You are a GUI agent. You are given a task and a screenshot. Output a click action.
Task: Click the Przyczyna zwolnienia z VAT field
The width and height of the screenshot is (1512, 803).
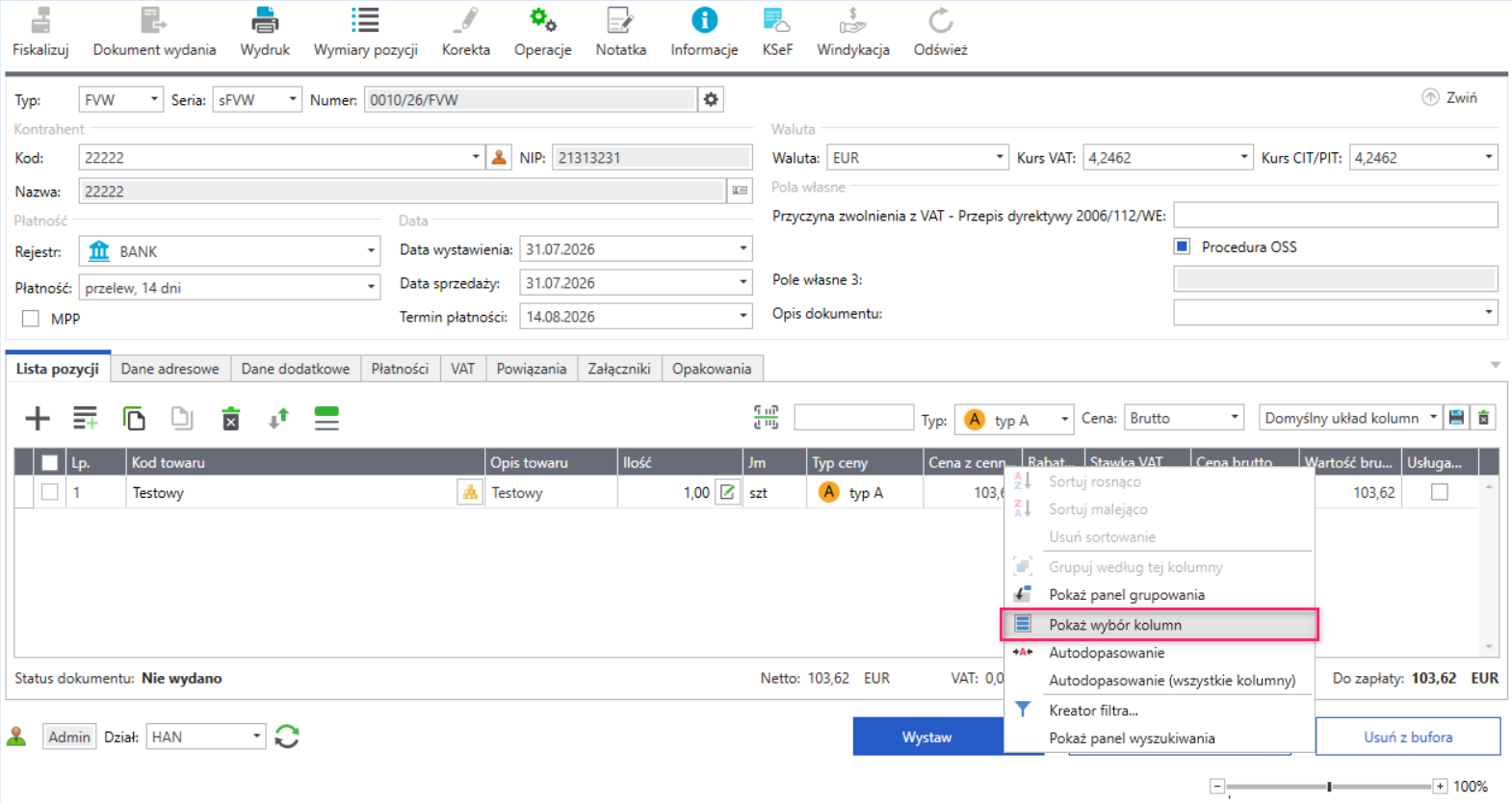tap(1336, 215)
